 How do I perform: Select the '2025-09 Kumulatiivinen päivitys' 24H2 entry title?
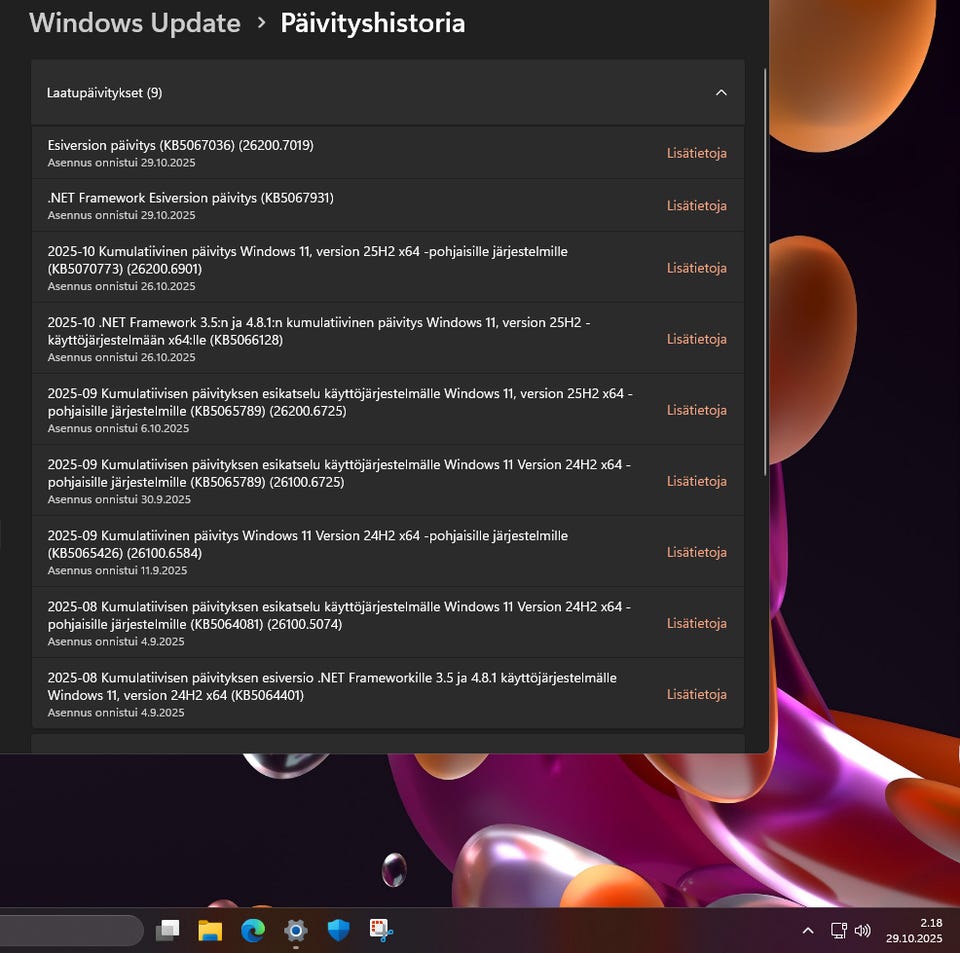[x=307, y=544]
